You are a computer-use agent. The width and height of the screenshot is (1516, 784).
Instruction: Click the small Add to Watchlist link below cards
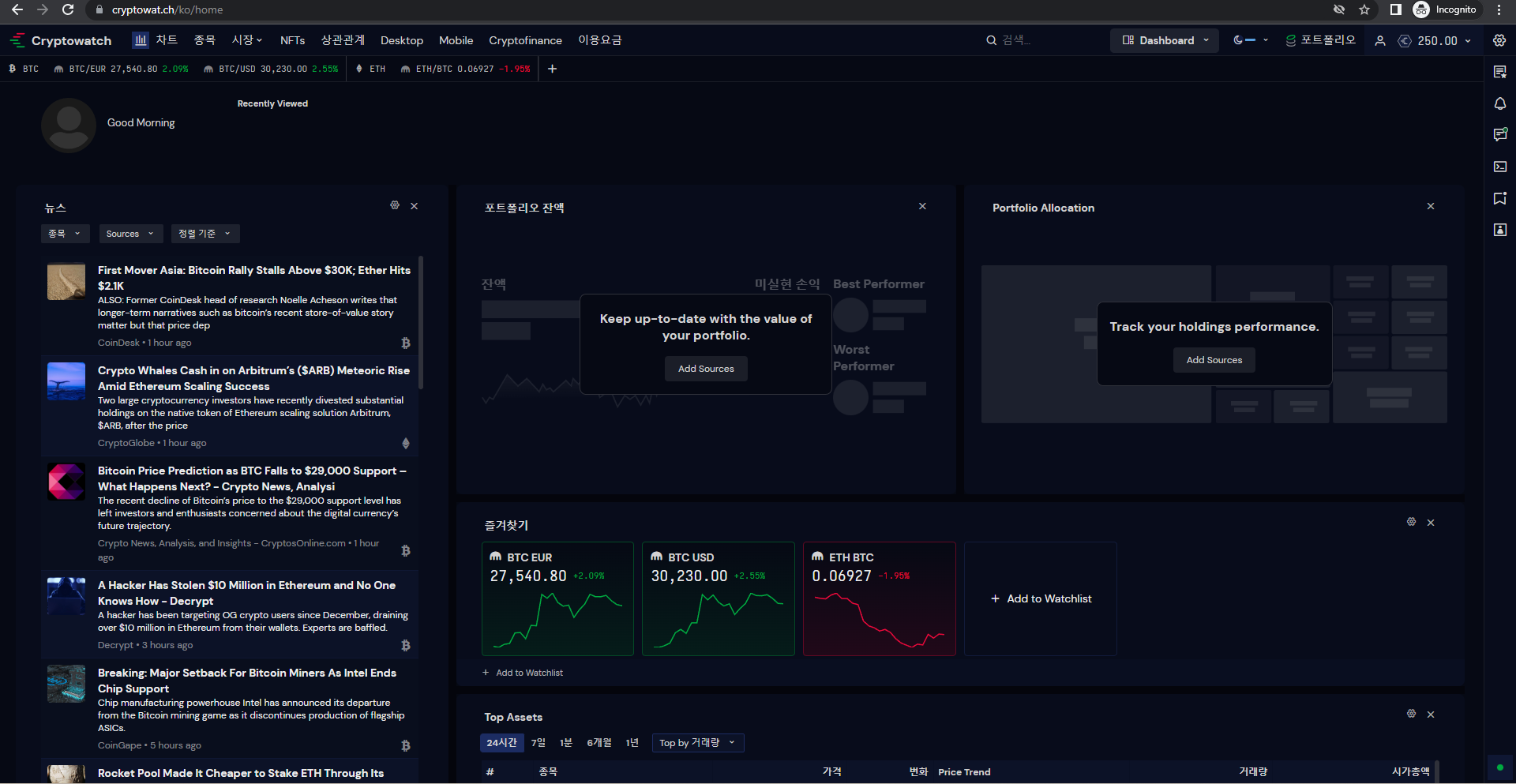point(523,673)
